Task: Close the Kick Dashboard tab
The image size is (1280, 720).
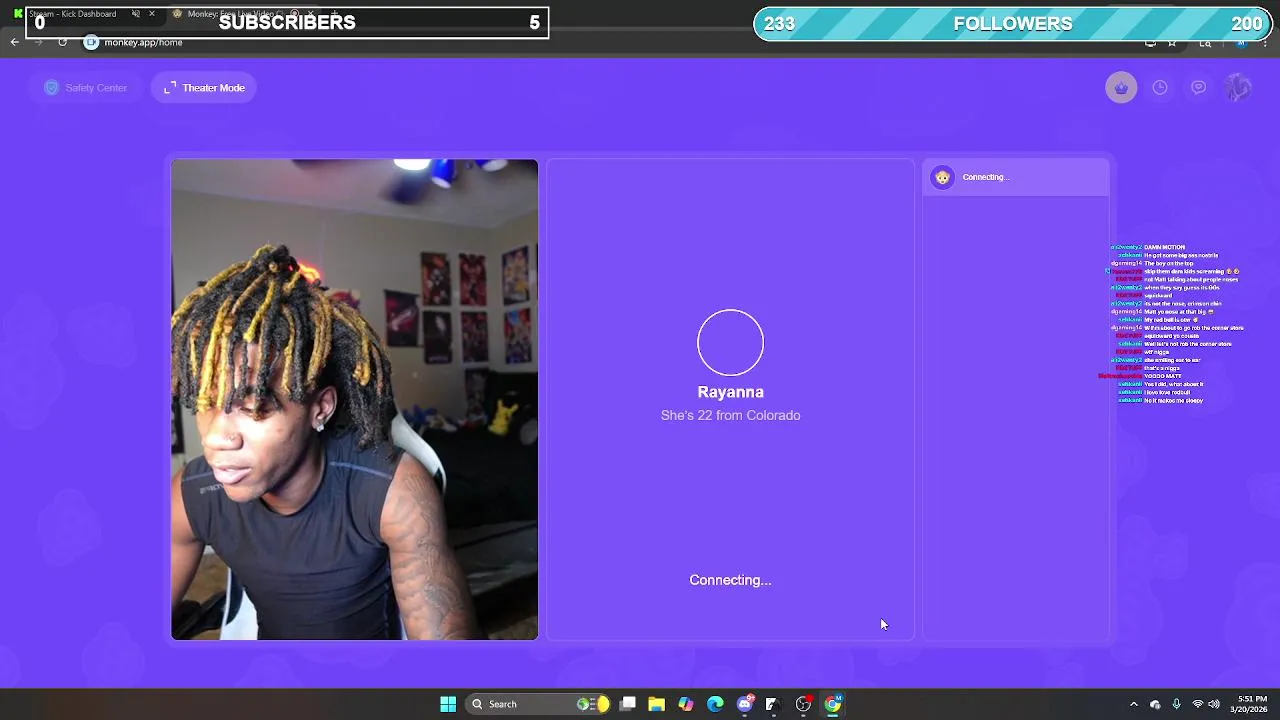Action: (152, 14)
